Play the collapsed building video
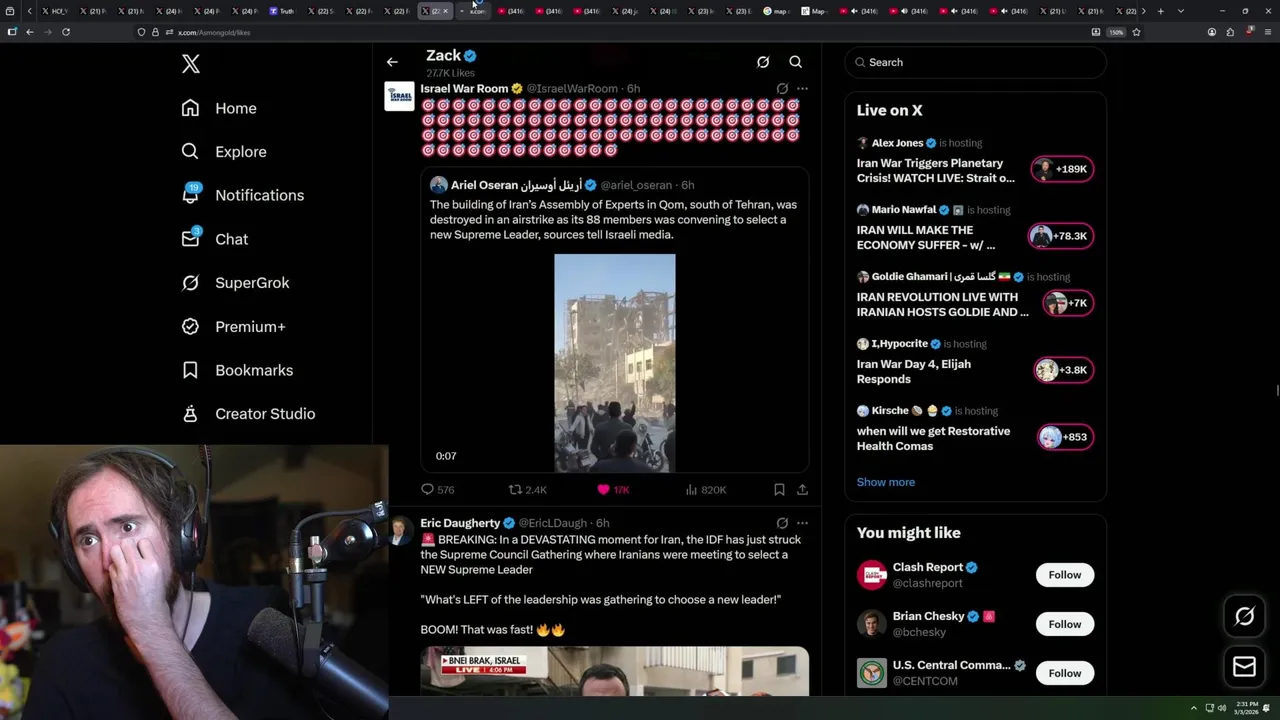Viewport: 1280px width, 720px height. [615, 363]
